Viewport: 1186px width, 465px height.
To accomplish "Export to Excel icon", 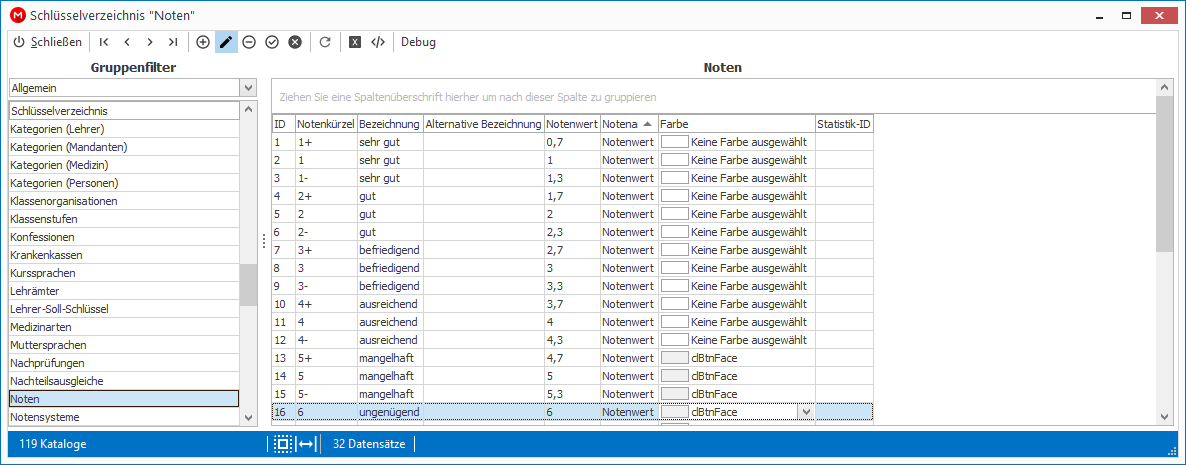I will coord(355,42).
